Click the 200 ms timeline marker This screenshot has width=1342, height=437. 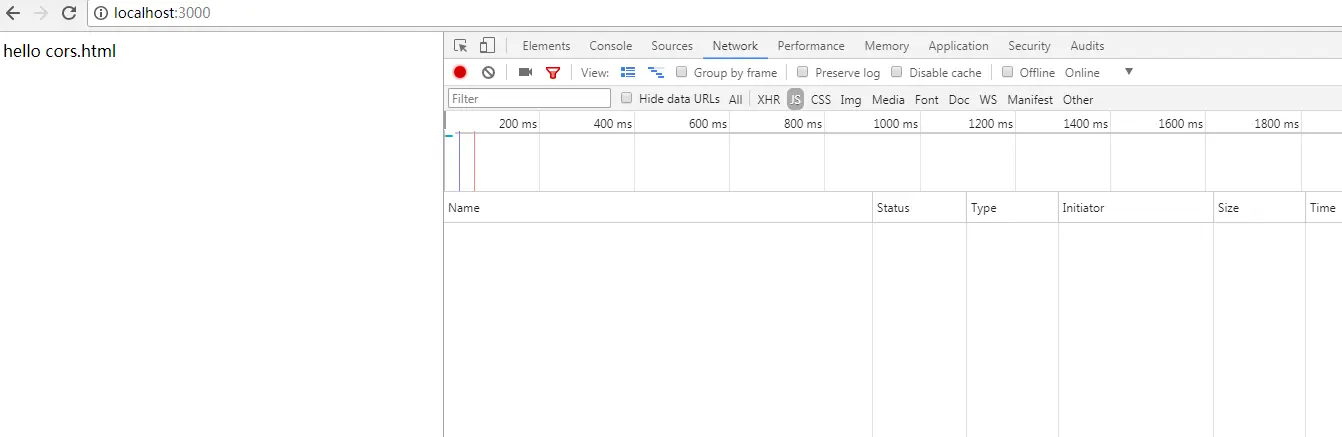[518, 124]
